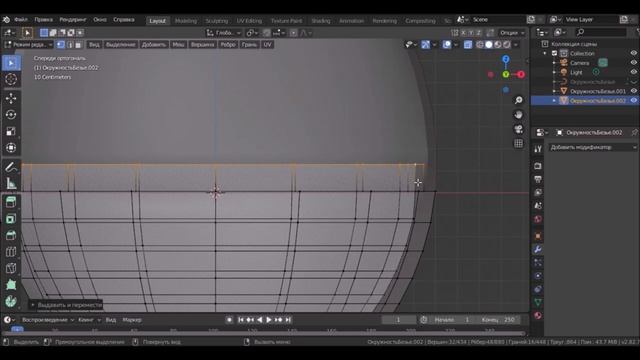Select the Poly Build tool
The height and width of the screenshot is (360, 640).
11,284
